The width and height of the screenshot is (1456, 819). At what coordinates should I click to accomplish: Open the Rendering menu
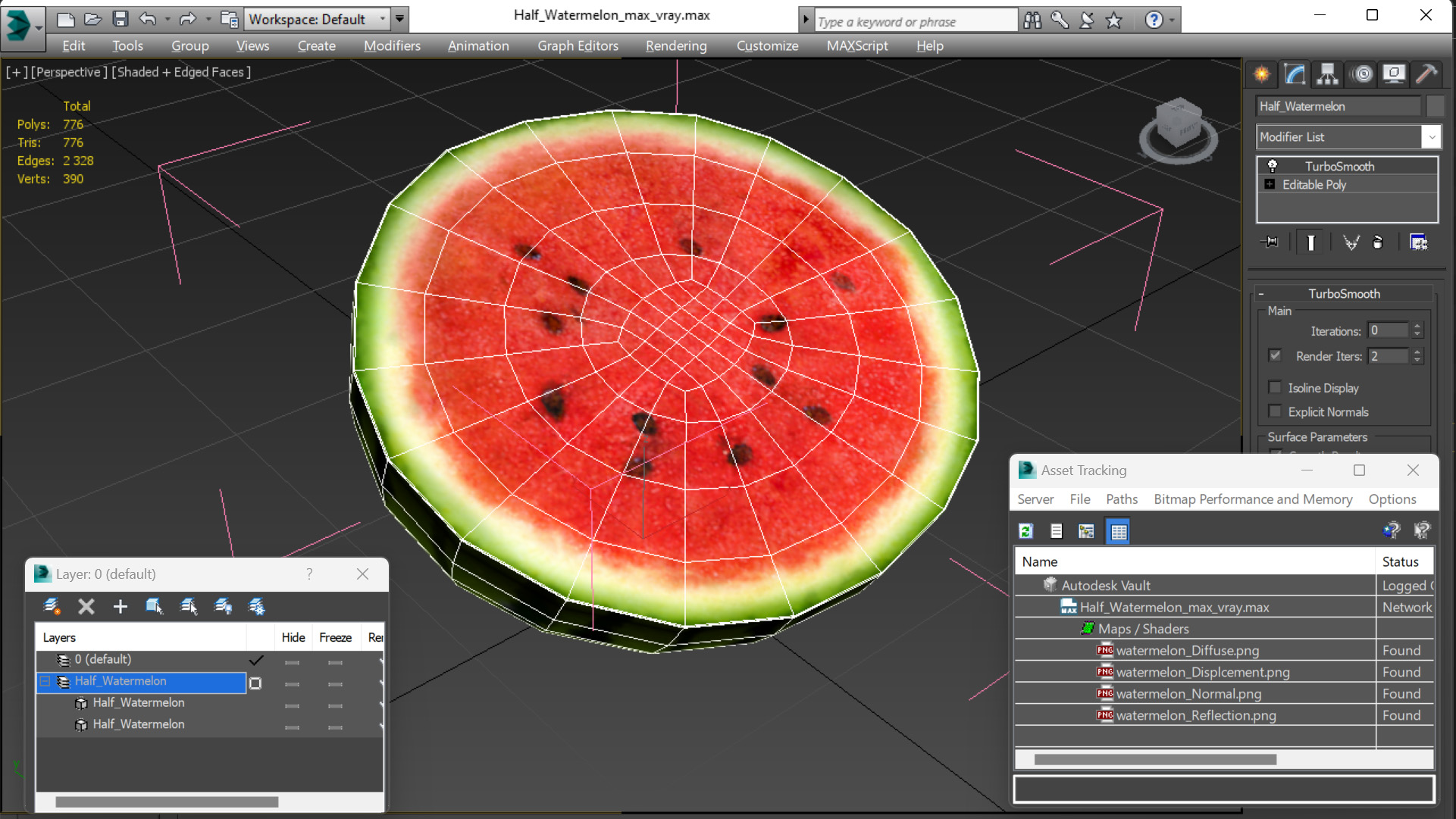(676, 45)
